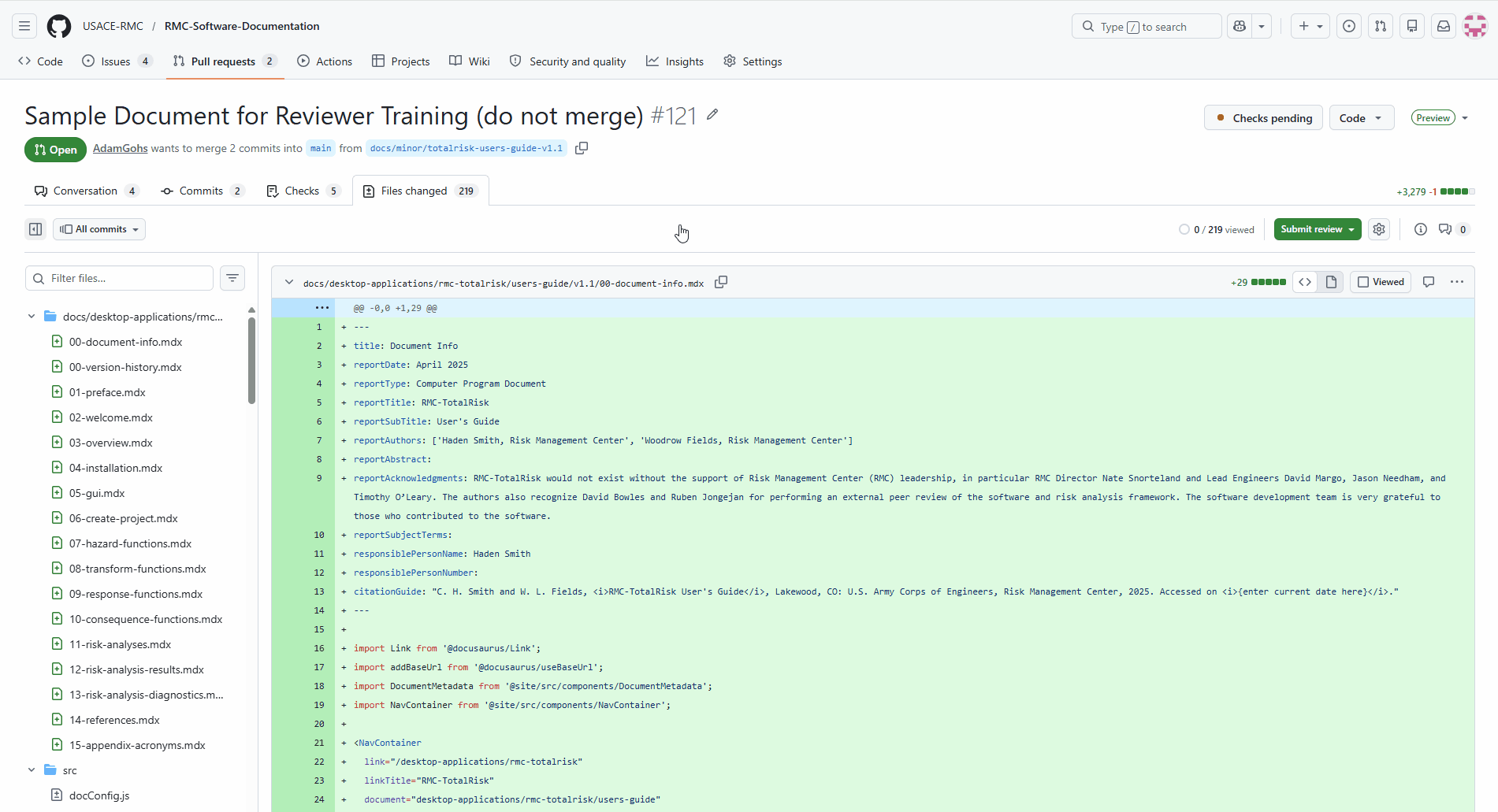Collapse the file tree sidebar

point(35,229)
